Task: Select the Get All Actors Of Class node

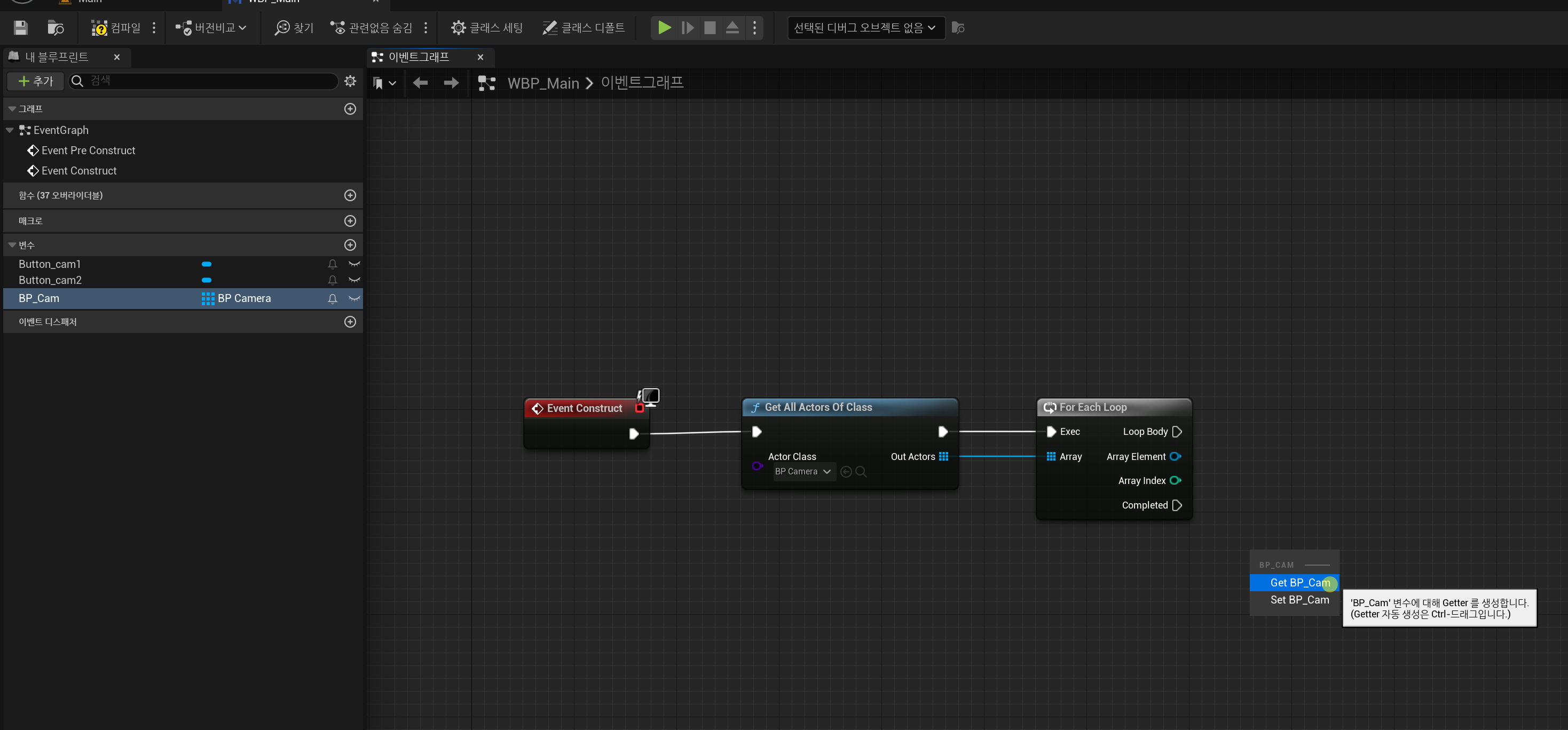Action: pyautogui.click(x=850, y=408)
